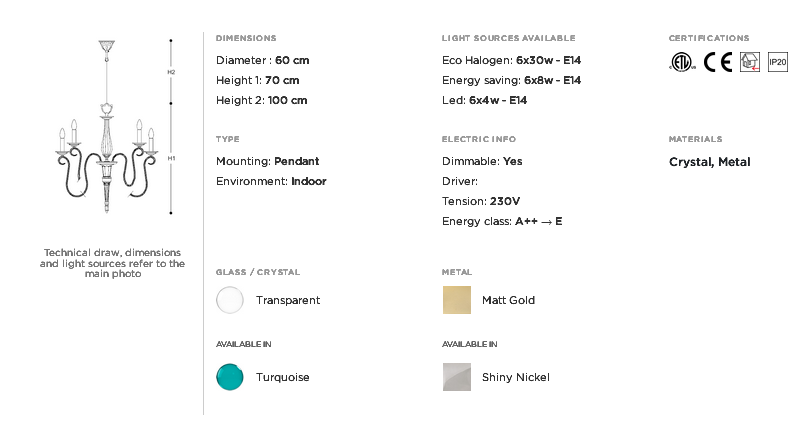Click the Energy class A++ to E line

(502, 221)
